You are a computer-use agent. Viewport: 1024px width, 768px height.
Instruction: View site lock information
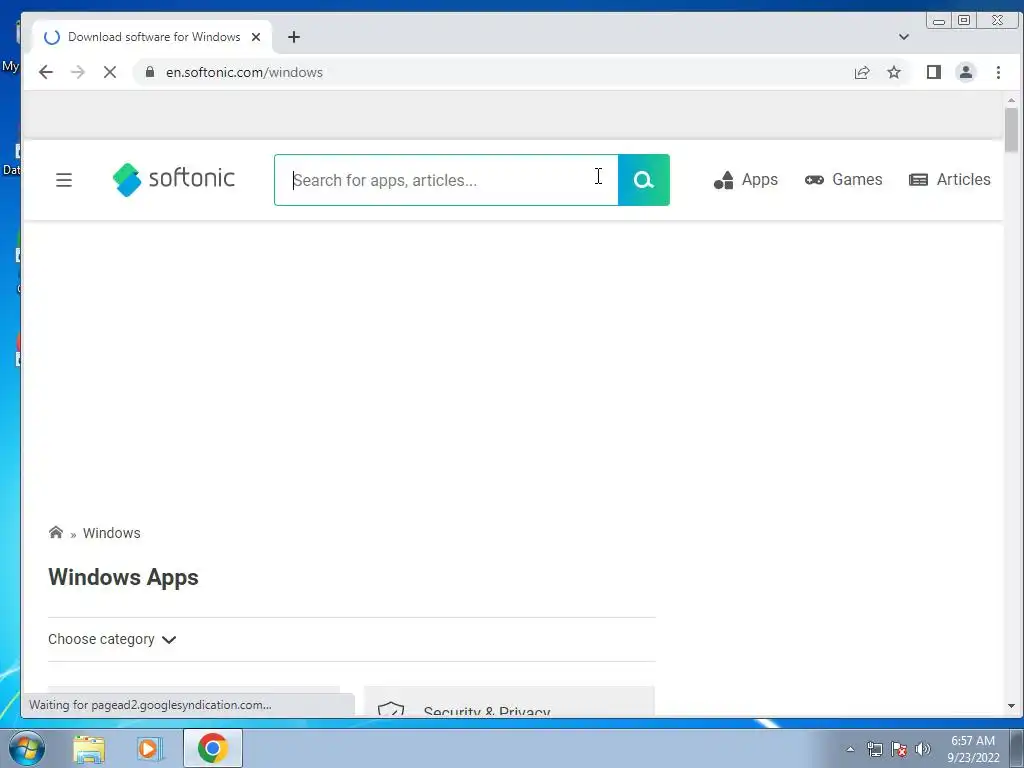(x=150, y=72)
